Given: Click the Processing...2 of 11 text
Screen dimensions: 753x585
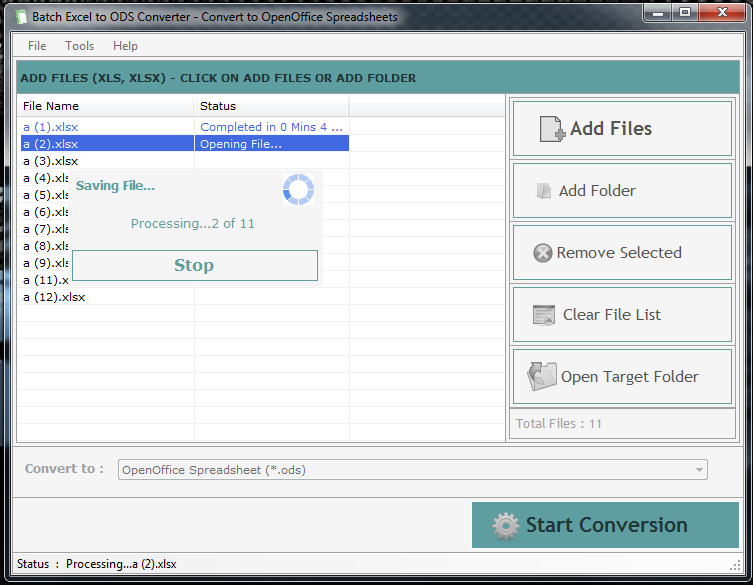Looking at the screenshot, I should click(193, 224).
